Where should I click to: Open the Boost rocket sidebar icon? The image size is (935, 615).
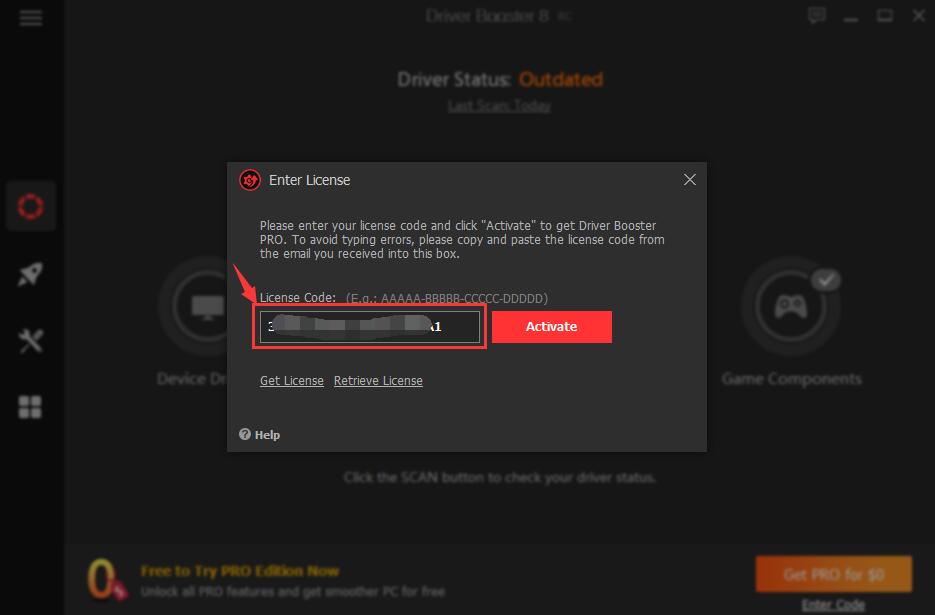(30, 274)
